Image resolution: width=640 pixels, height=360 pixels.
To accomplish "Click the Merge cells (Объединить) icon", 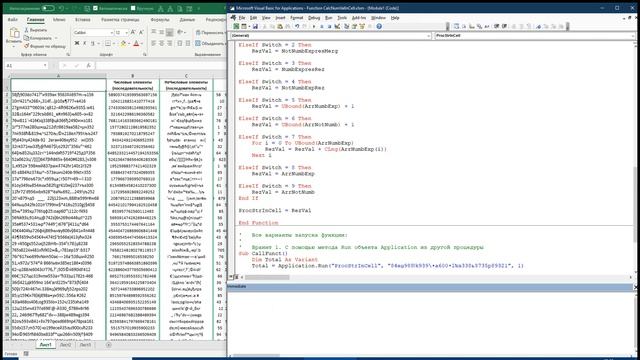I will tap(198, 43).
